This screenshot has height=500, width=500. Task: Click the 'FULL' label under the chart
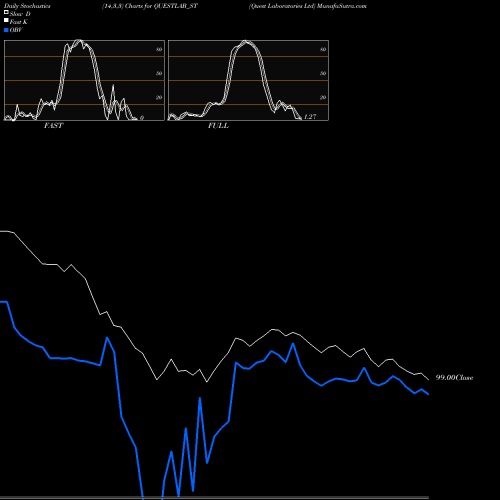pyautogui.click(x=218, y=126)
